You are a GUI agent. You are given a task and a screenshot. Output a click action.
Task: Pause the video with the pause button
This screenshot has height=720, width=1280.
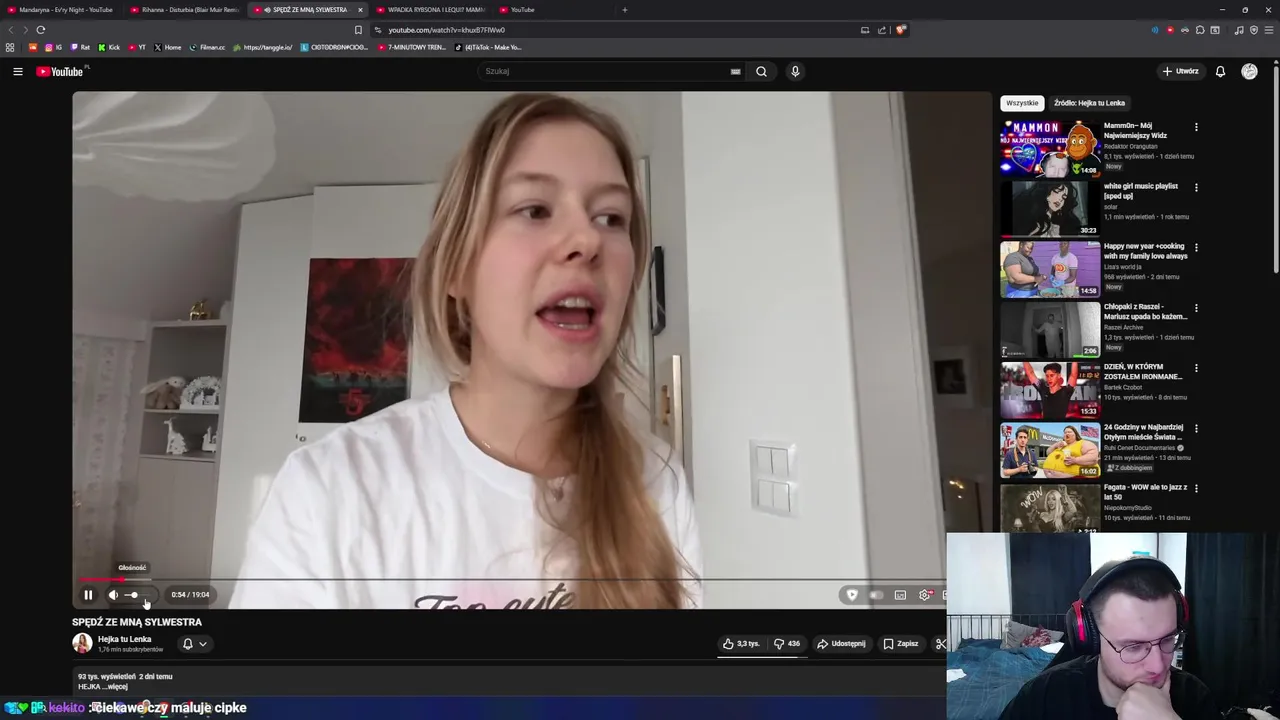(88, 595)
